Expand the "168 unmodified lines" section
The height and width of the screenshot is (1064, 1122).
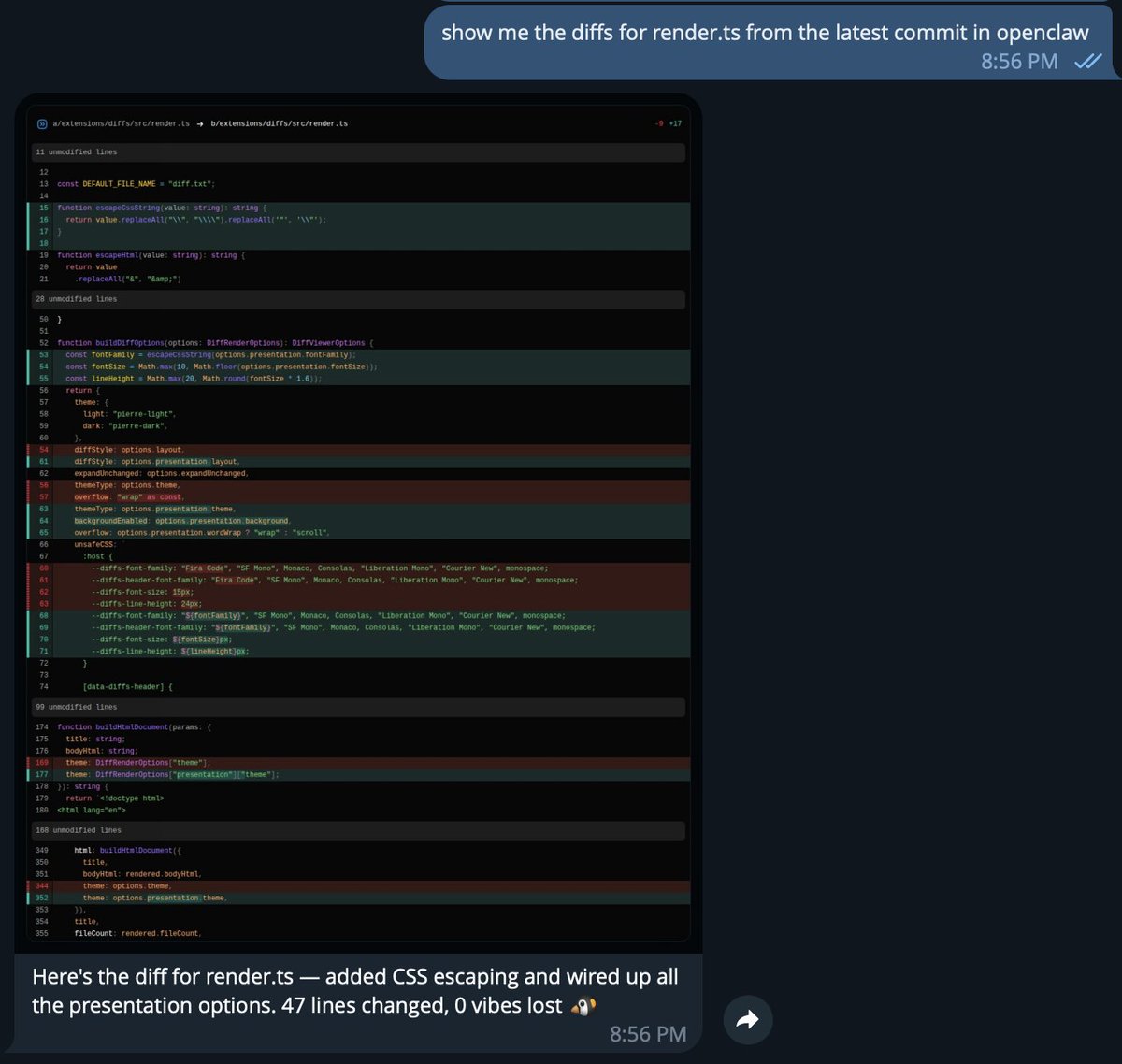[79, 830]
